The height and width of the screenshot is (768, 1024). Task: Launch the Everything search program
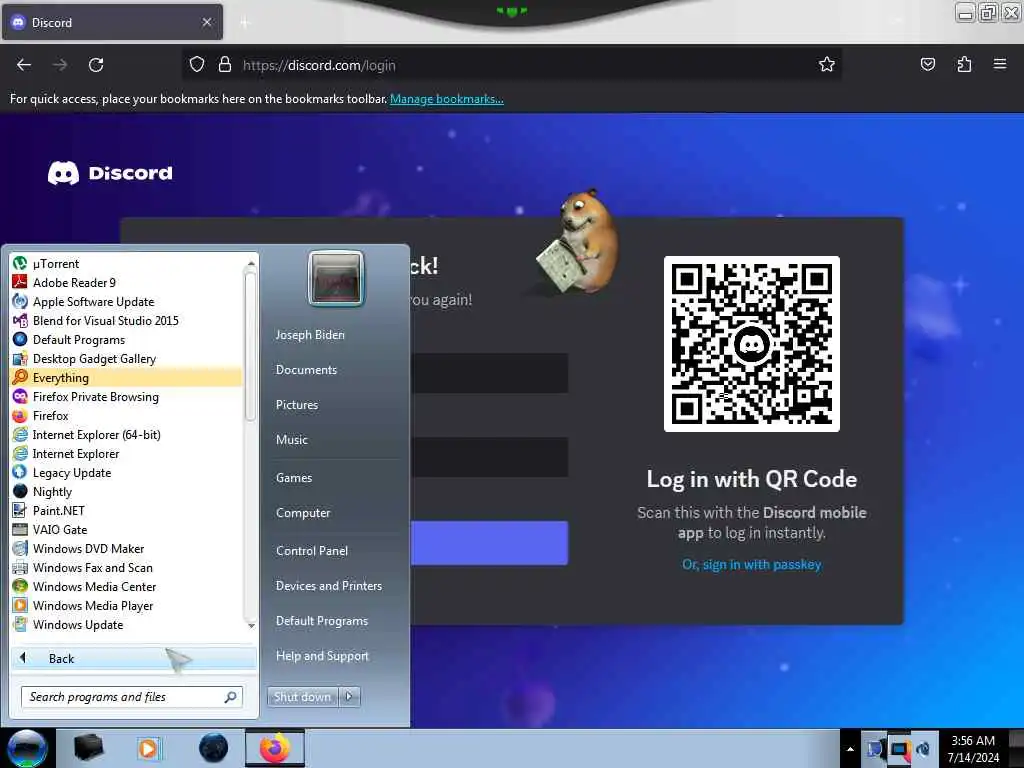pos(126,377)
